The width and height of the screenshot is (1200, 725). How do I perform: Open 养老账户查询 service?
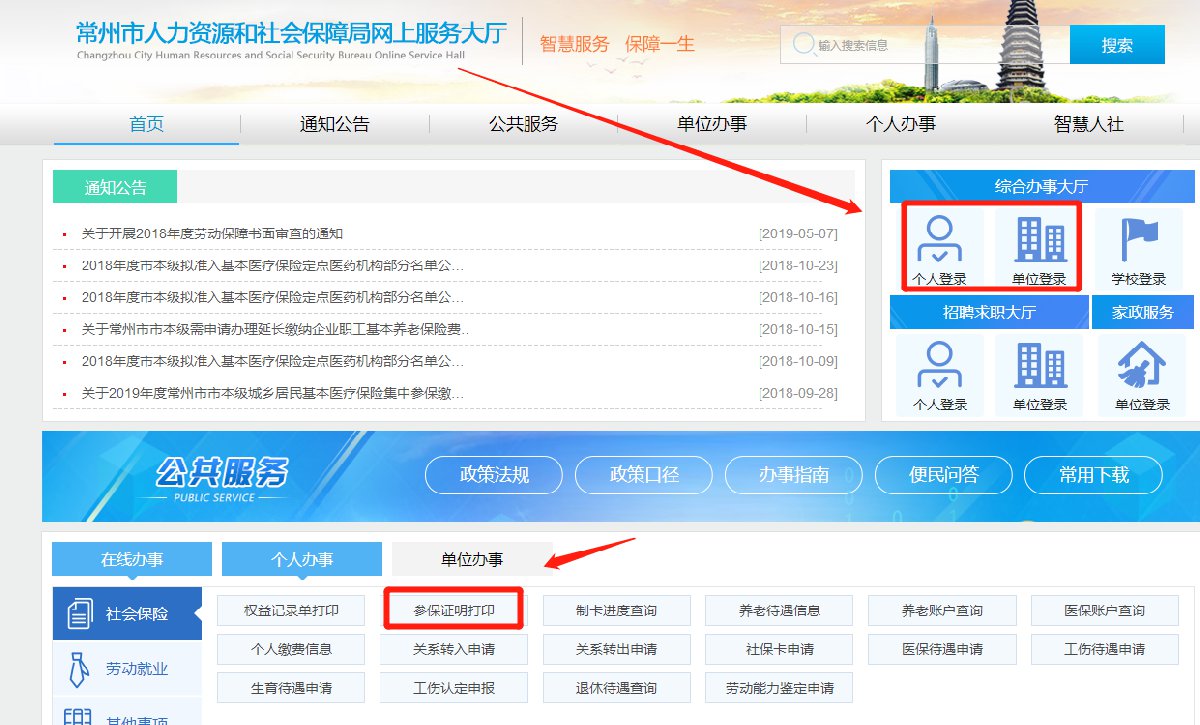coord(942,610)
